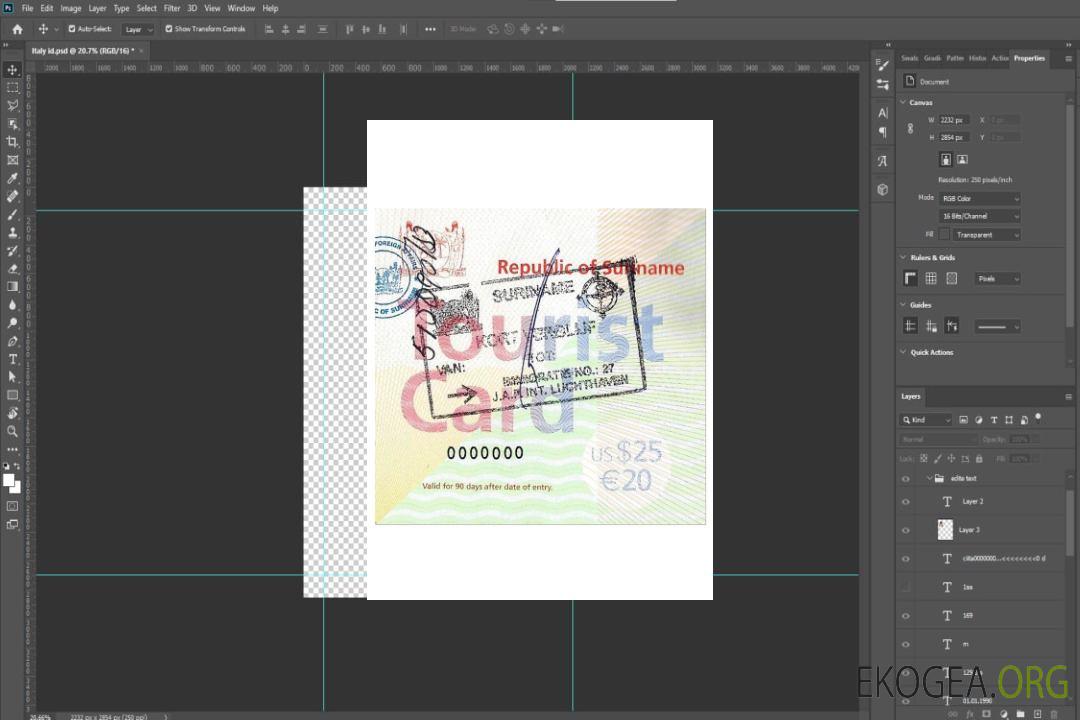This screenshot has height=720, width=1080.
Task: Select the Zoom tool
Action: click(x=12, y=431)
